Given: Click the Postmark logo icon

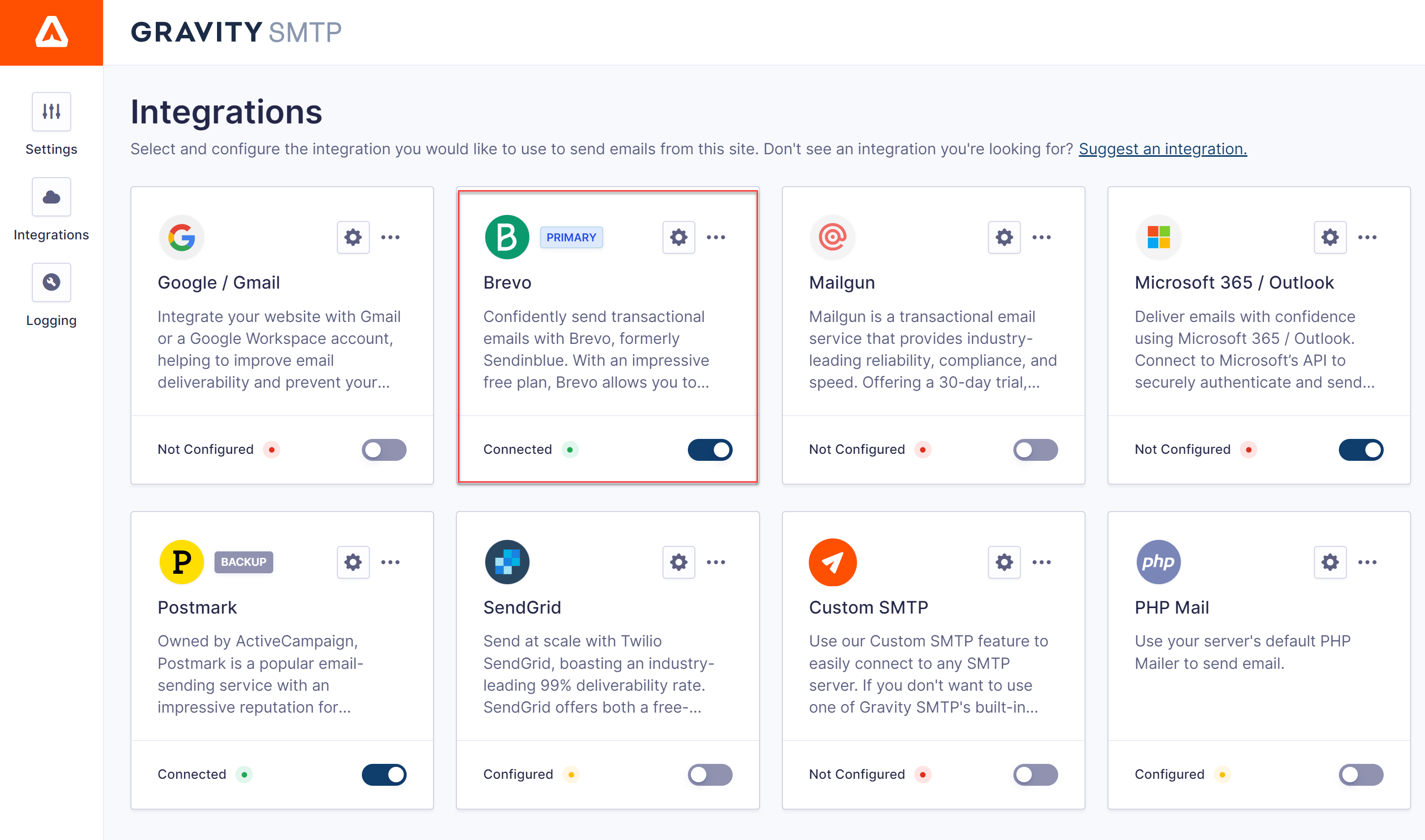Looking at the screenshot, I should coord(182,562).
